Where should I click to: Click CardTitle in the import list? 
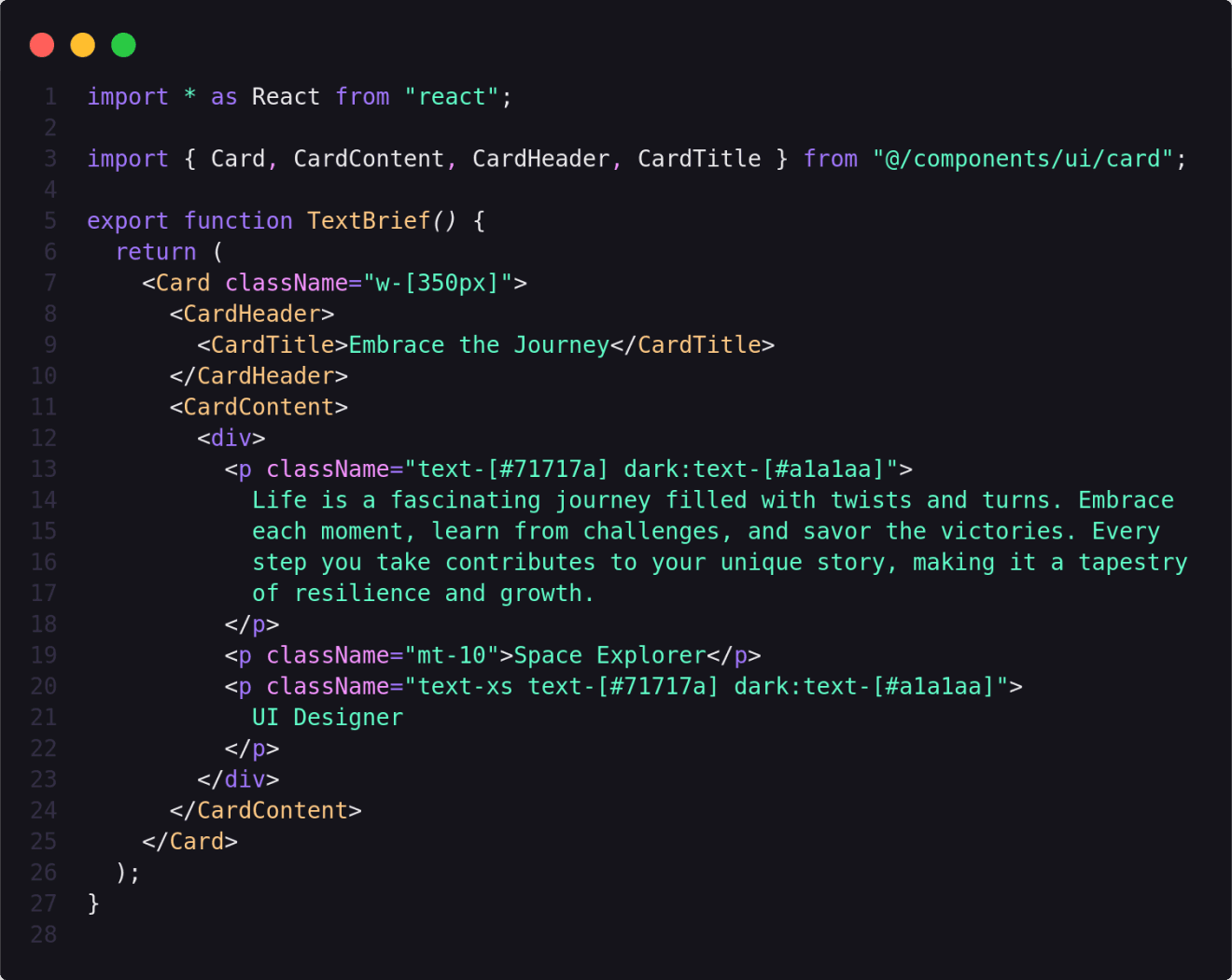[x=699, y=159]
